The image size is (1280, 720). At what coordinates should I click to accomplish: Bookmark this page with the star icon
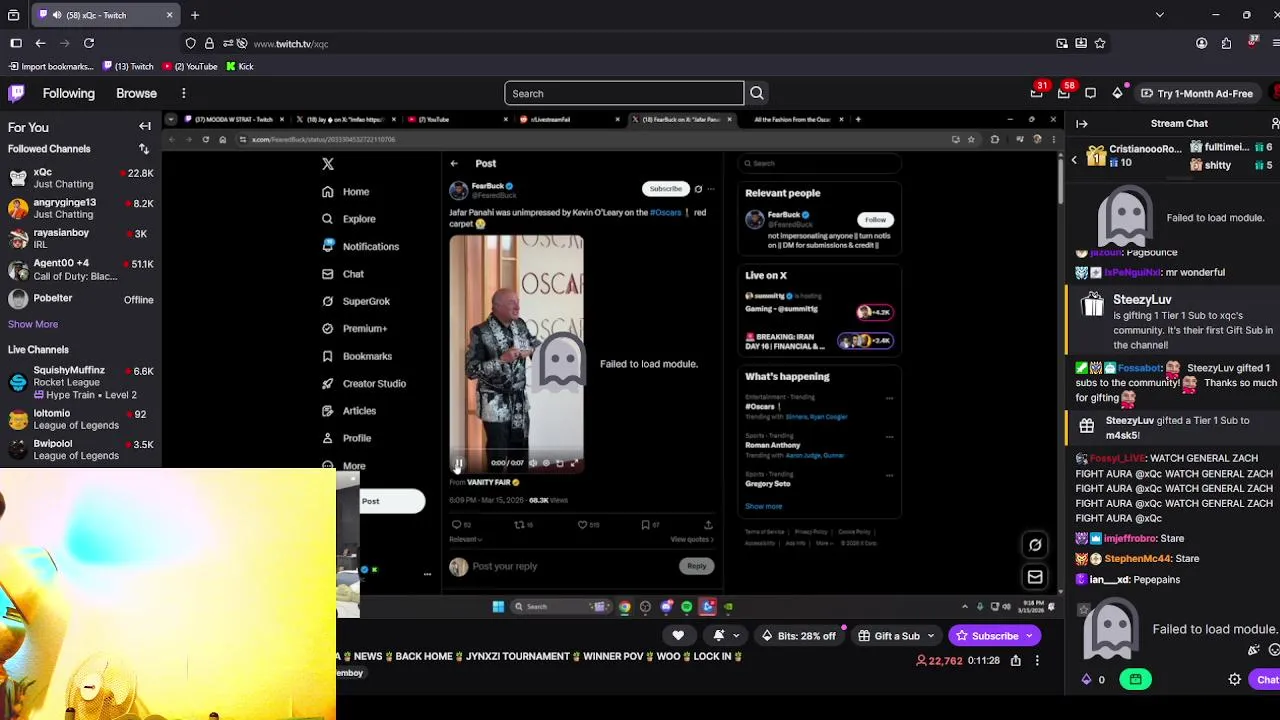coord(1100,43)
